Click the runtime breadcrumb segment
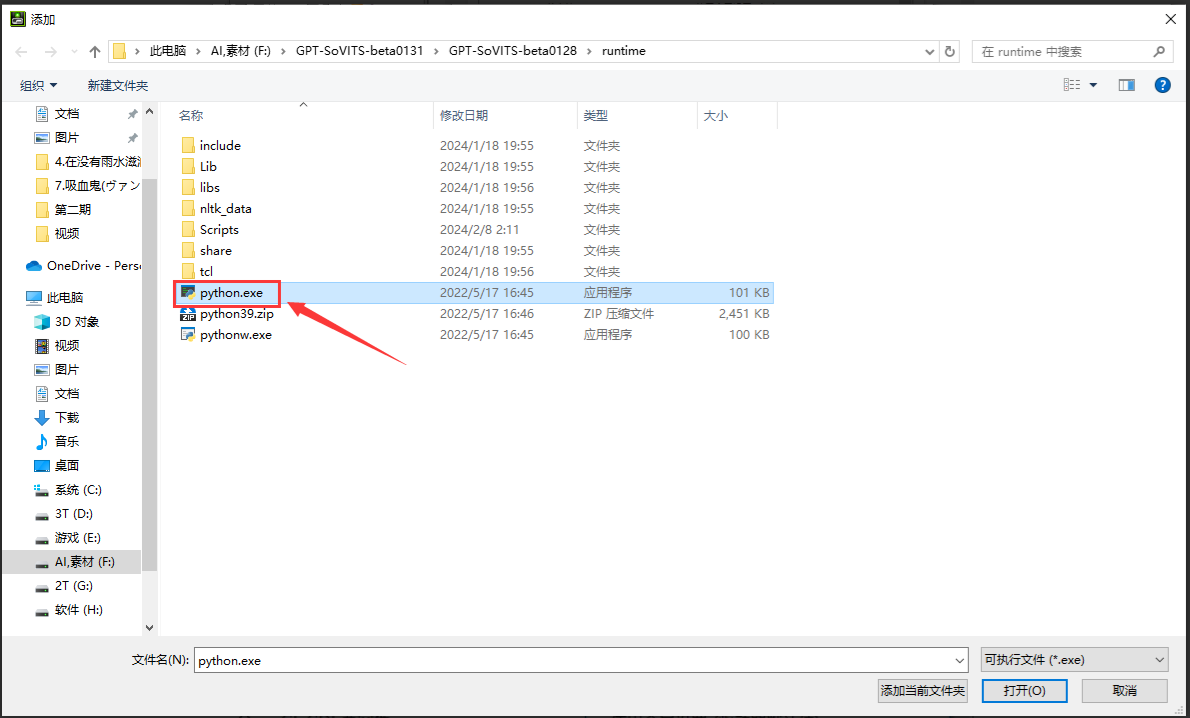This screenshot has height=718, width=1190. pyautogui.click(x=623, y=51)
